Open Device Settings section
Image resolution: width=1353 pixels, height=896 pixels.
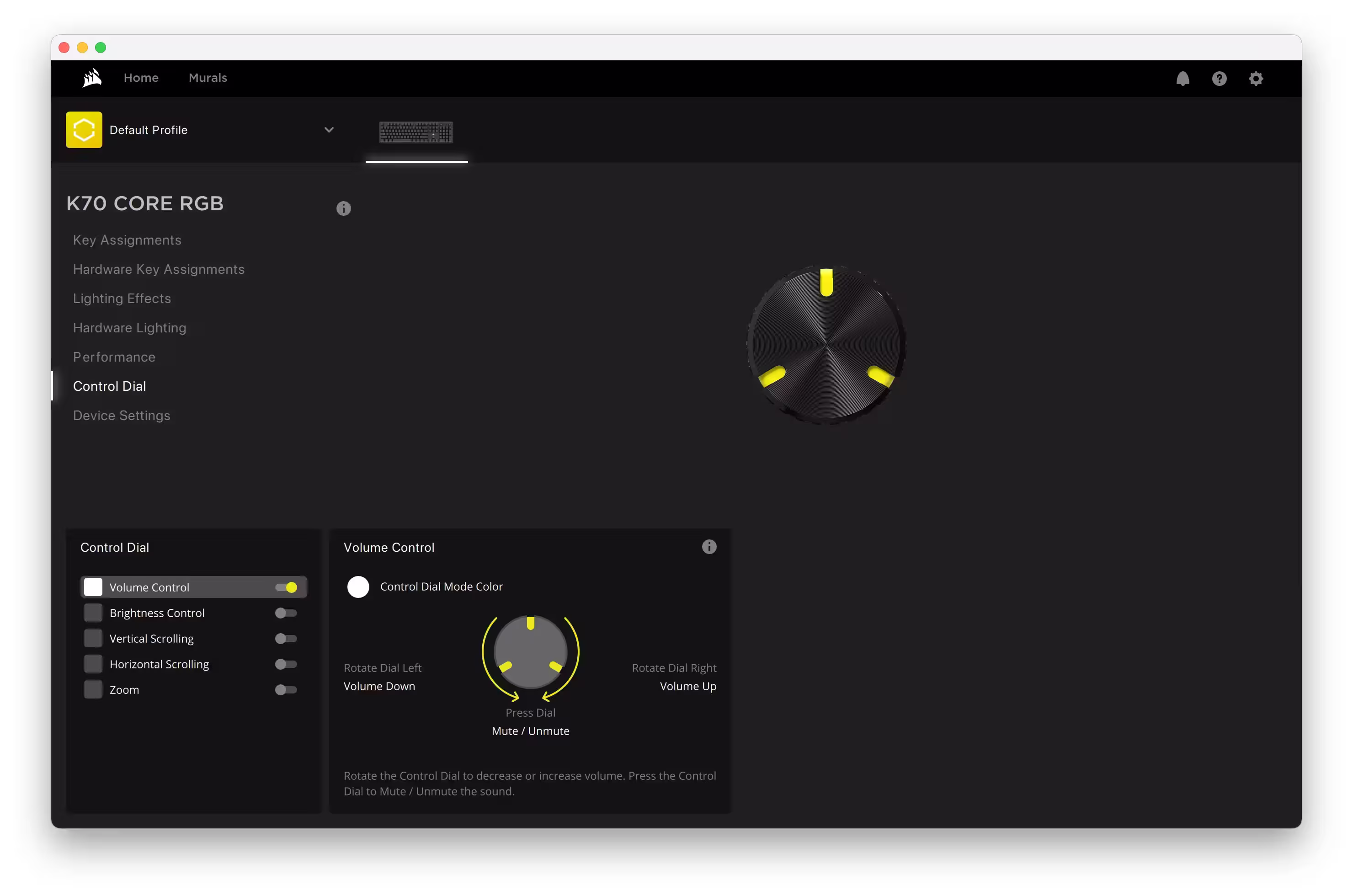[x=122, y=416]
